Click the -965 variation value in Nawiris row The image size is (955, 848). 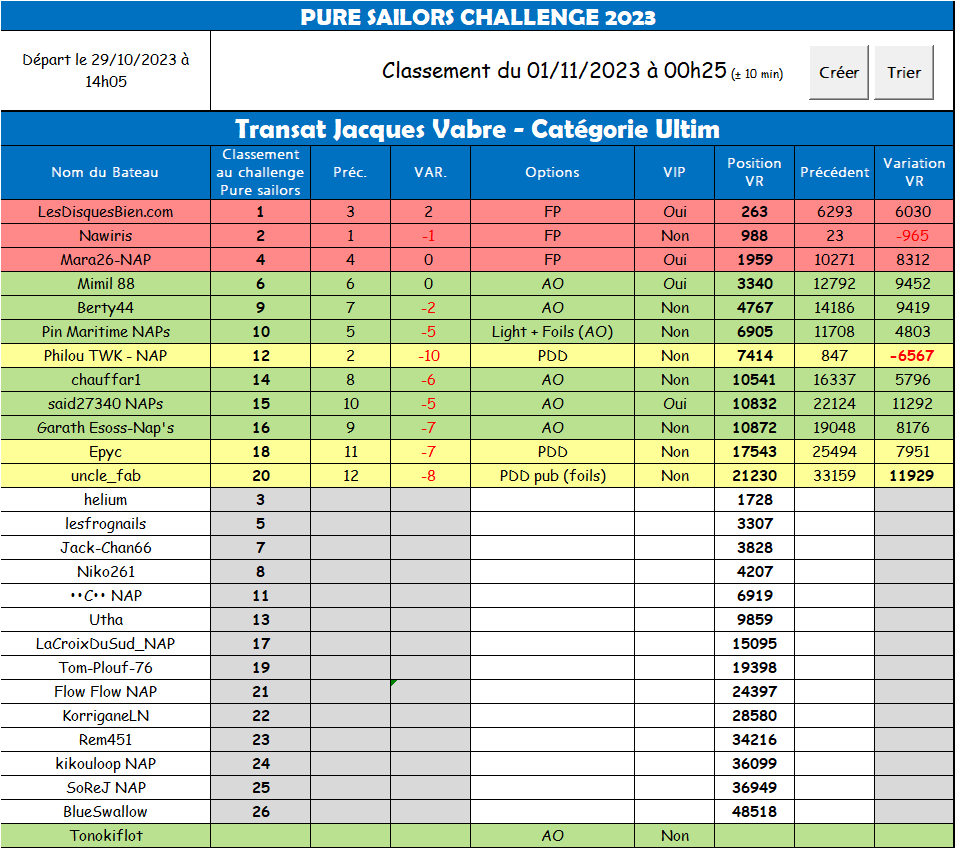point(912,236)
